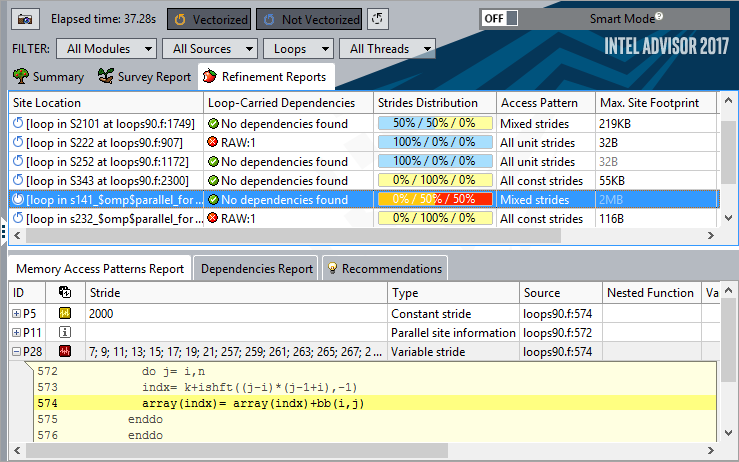
Task: Open the All Sources filter dropdown
Action: [210, 49]
